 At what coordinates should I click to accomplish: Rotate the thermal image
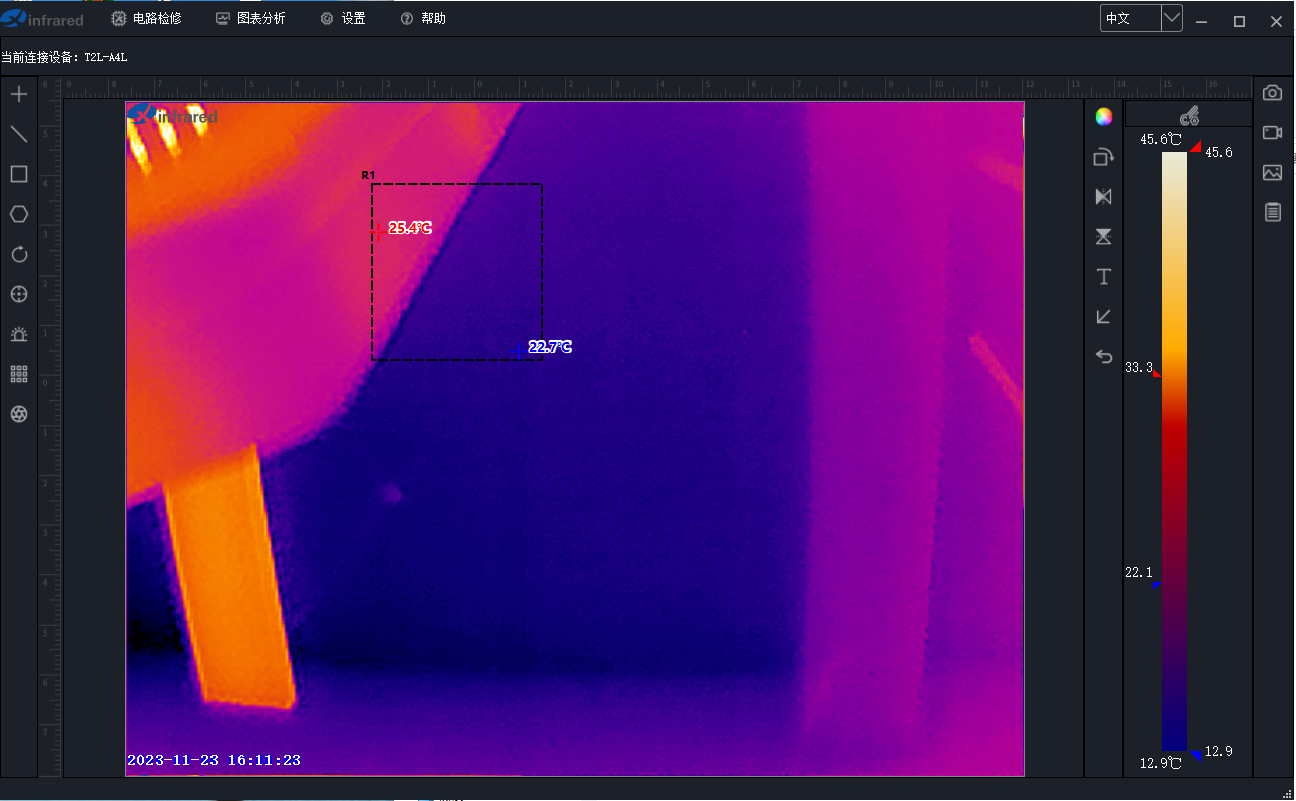(x=1104, y=157)
